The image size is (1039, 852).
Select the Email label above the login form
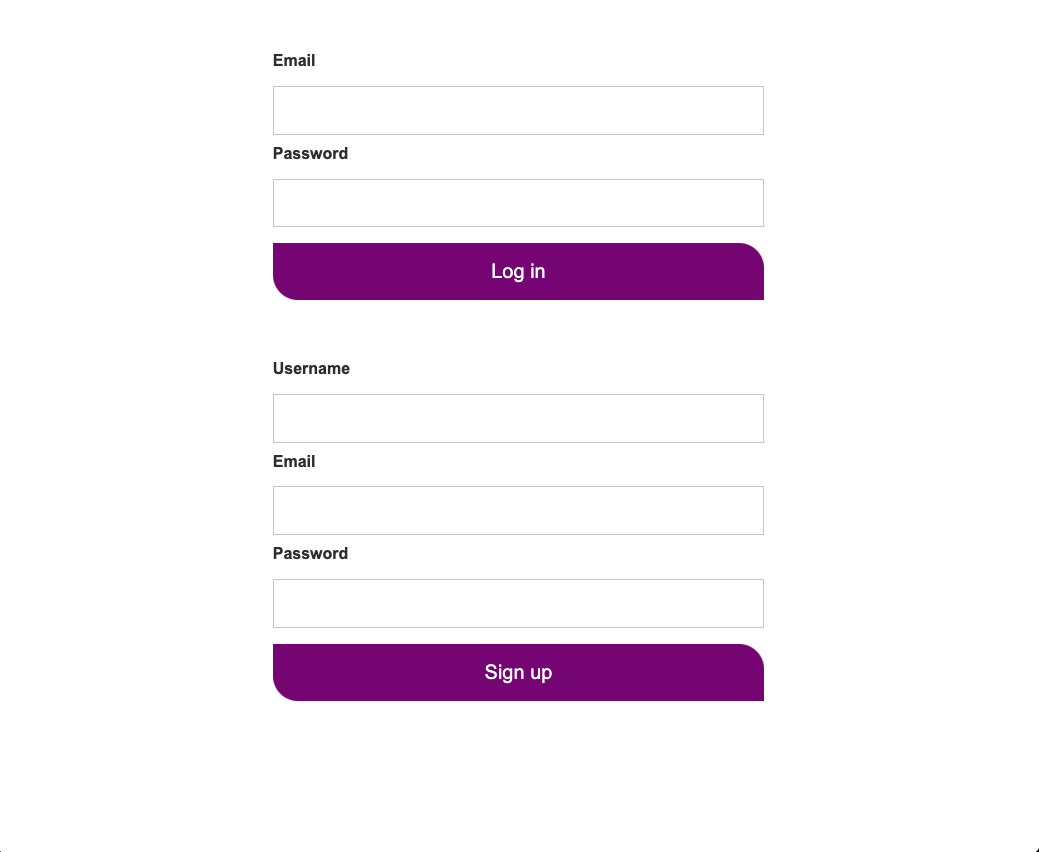pyautogui.click(x=294, y=60)
